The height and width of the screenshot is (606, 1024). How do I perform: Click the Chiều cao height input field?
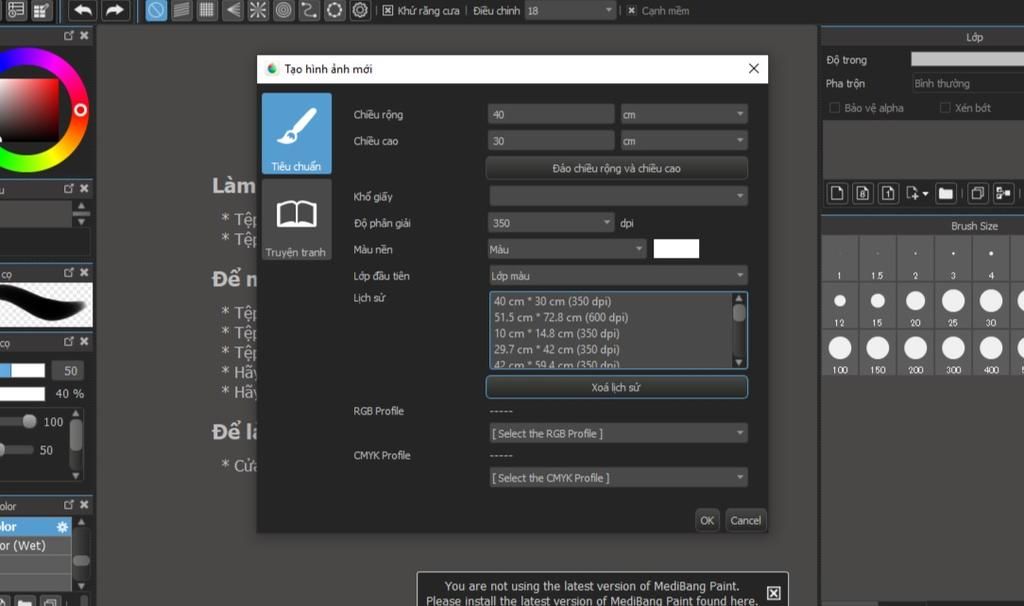click(551, 141)
